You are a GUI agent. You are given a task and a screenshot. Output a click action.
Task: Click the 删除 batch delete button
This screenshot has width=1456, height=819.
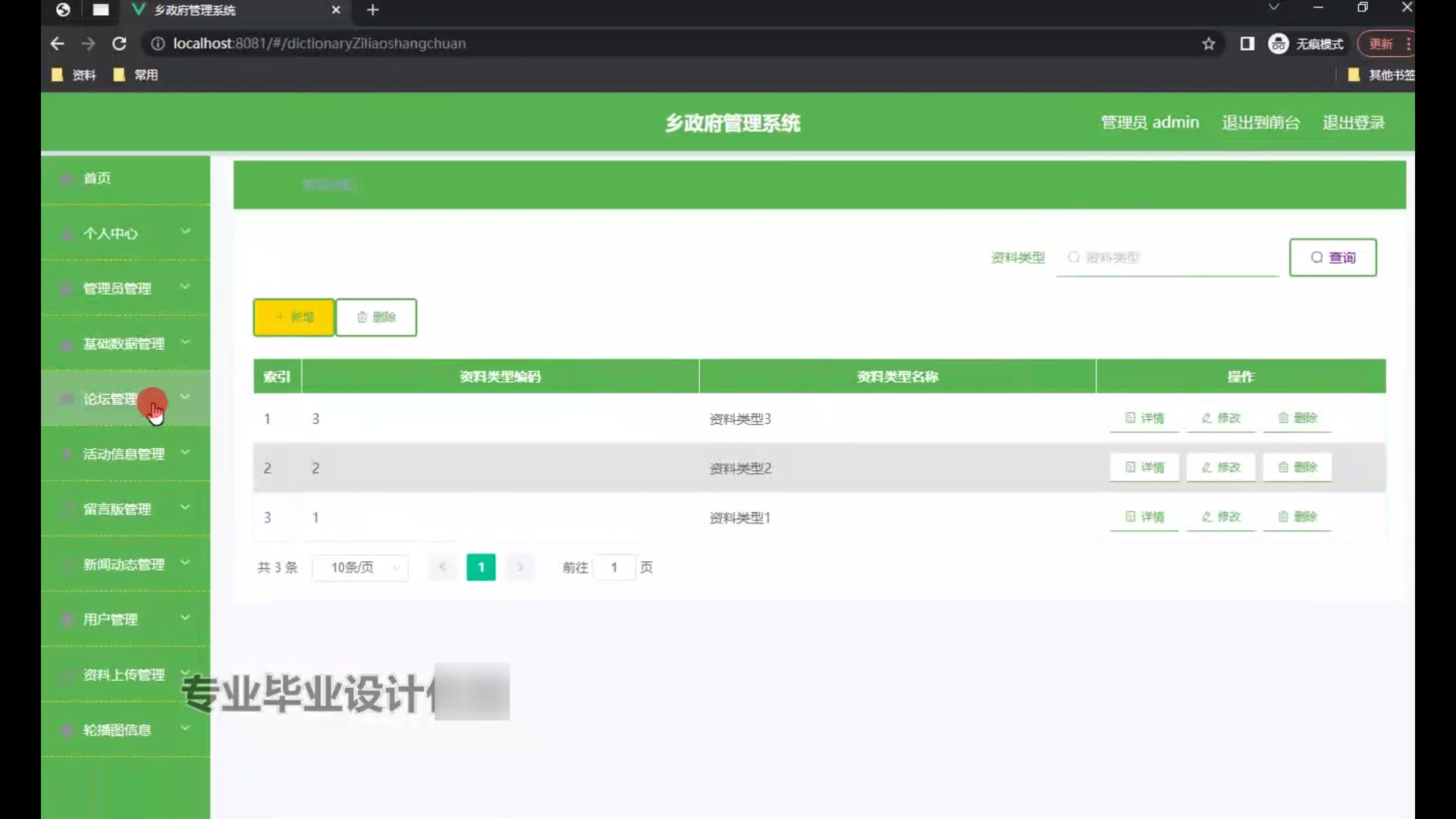coord(376,317)
